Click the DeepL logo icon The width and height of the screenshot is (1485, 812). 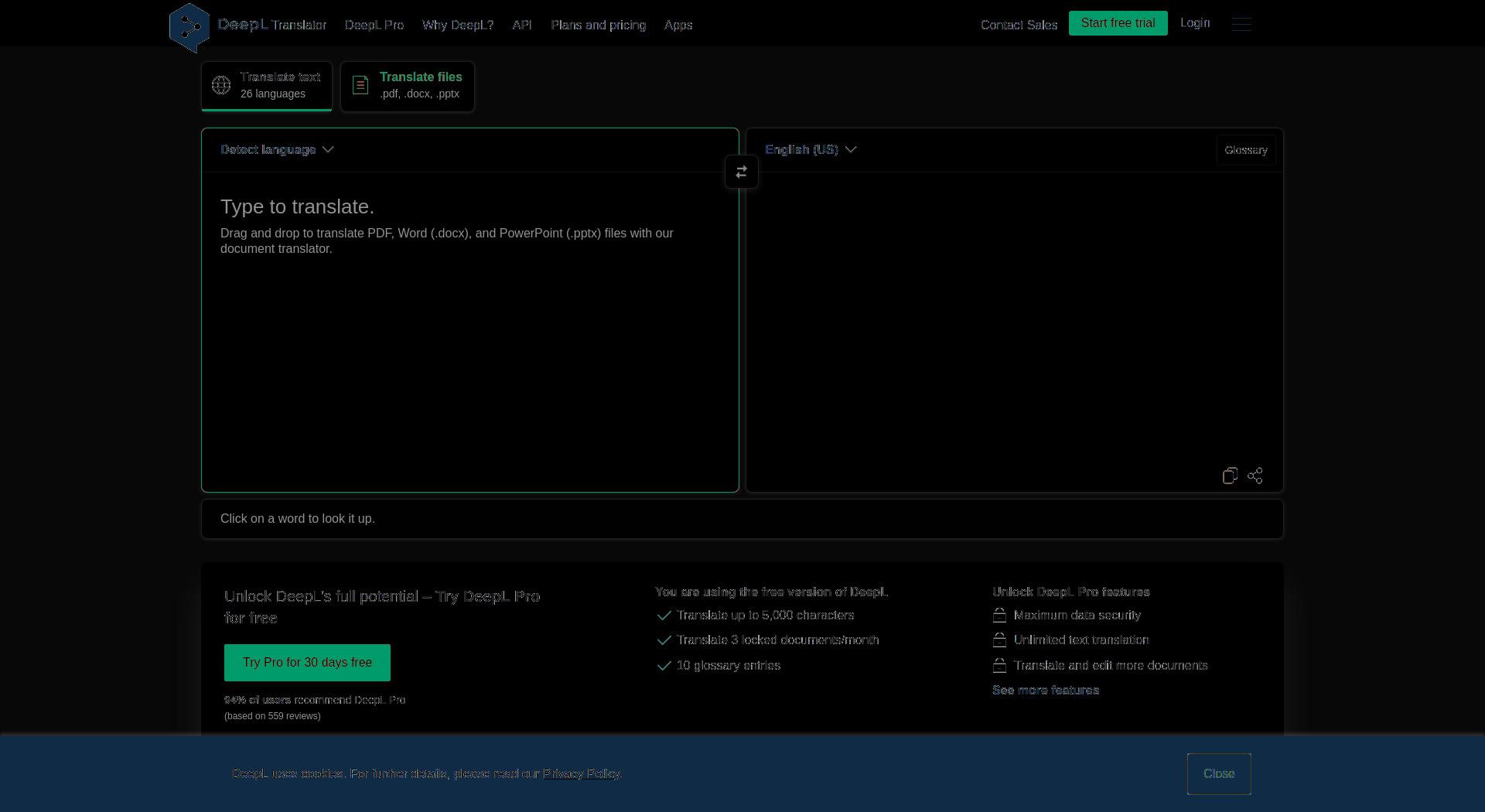pos(189,27)
